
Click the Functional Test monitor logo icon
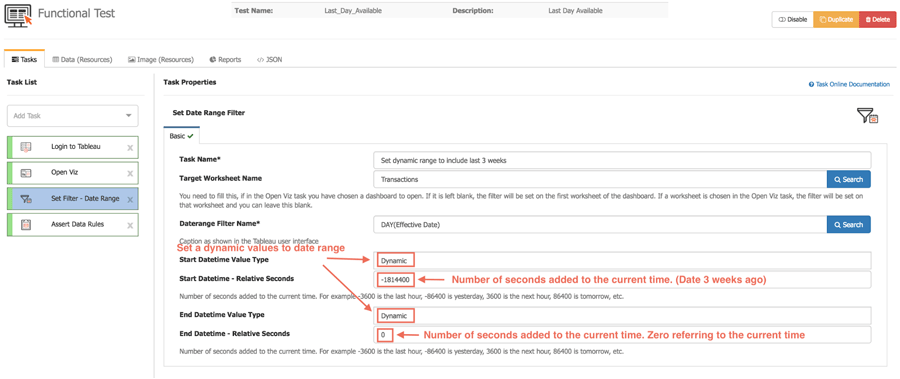pyautogui.click(x=18, y=15)
